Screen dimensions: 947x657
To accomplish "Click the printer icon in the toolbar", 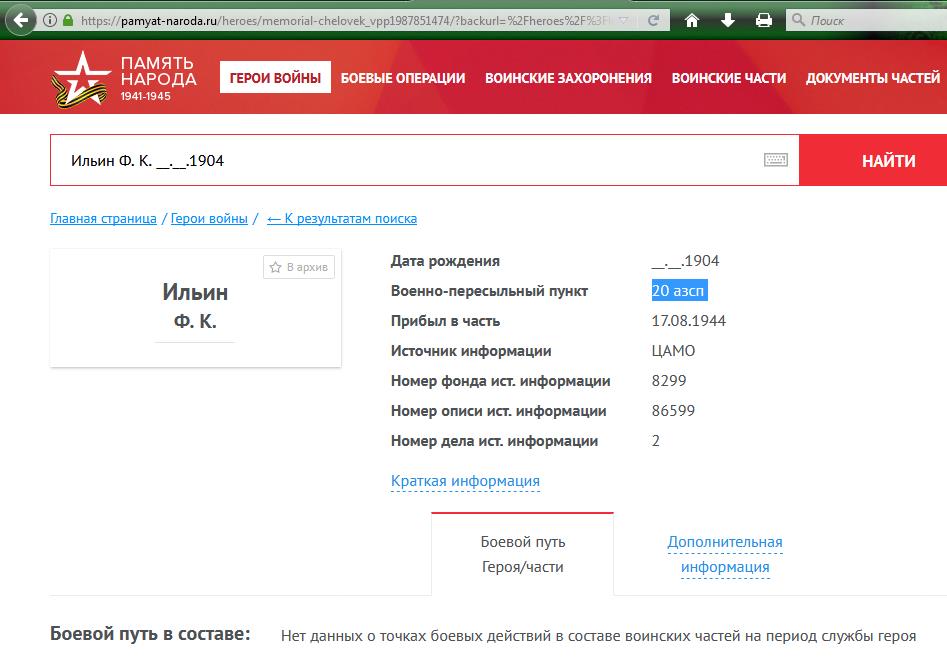I will pos(763,20).
